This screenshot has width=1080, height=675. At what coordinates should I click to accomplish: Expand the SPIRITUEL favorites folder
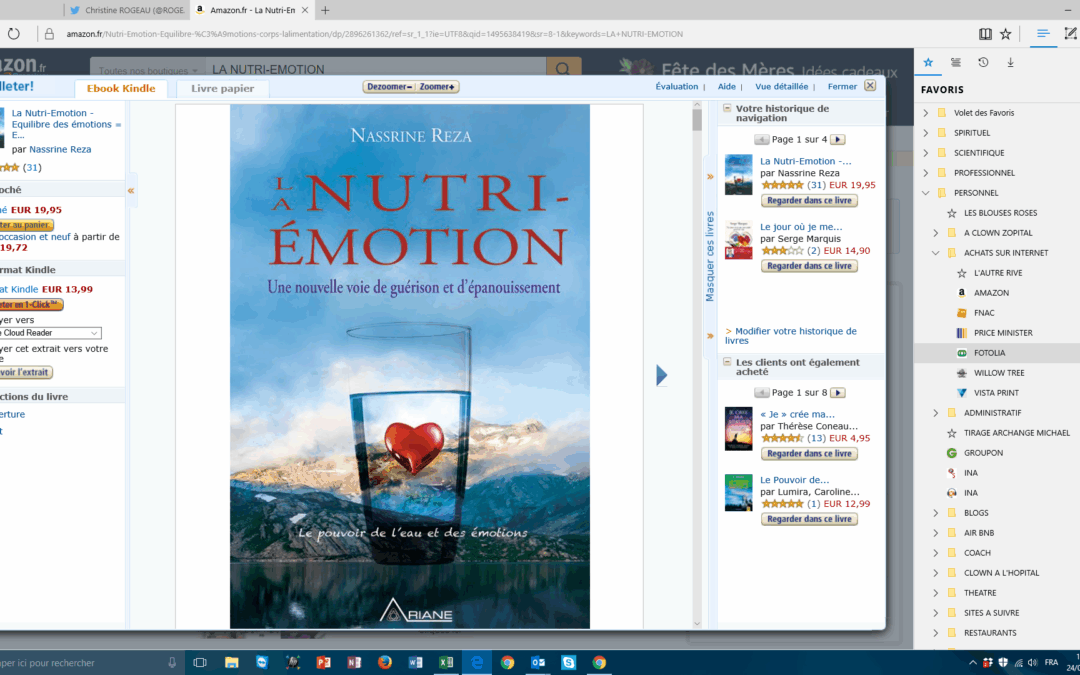pyautogui.click(x=926, y=133)
